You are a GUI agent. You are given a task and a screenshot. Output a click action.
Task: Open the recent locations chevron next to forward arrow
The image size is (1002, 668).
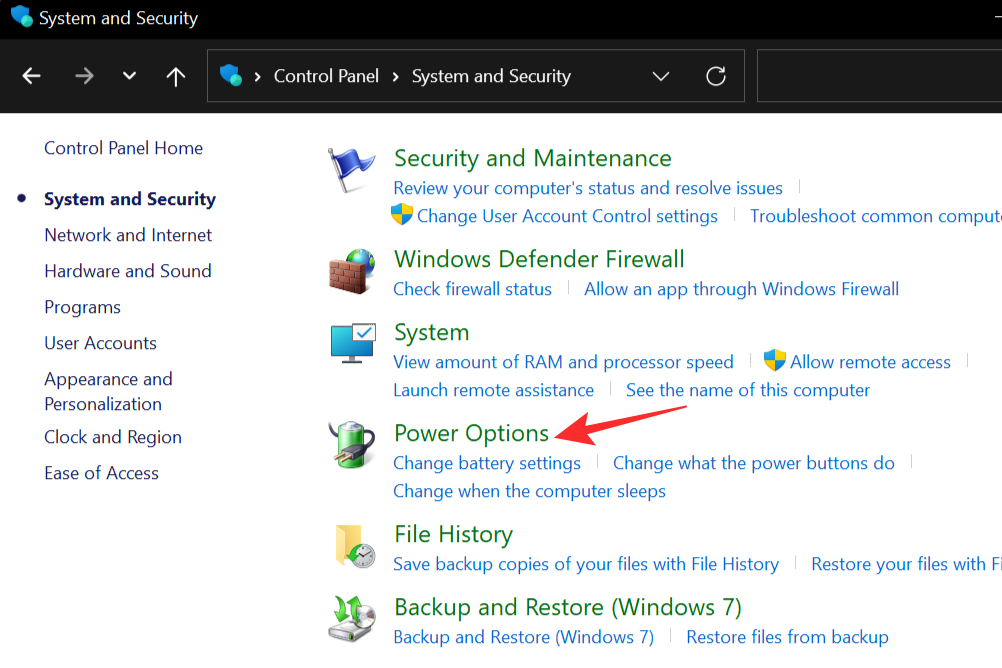click(128, 75)
